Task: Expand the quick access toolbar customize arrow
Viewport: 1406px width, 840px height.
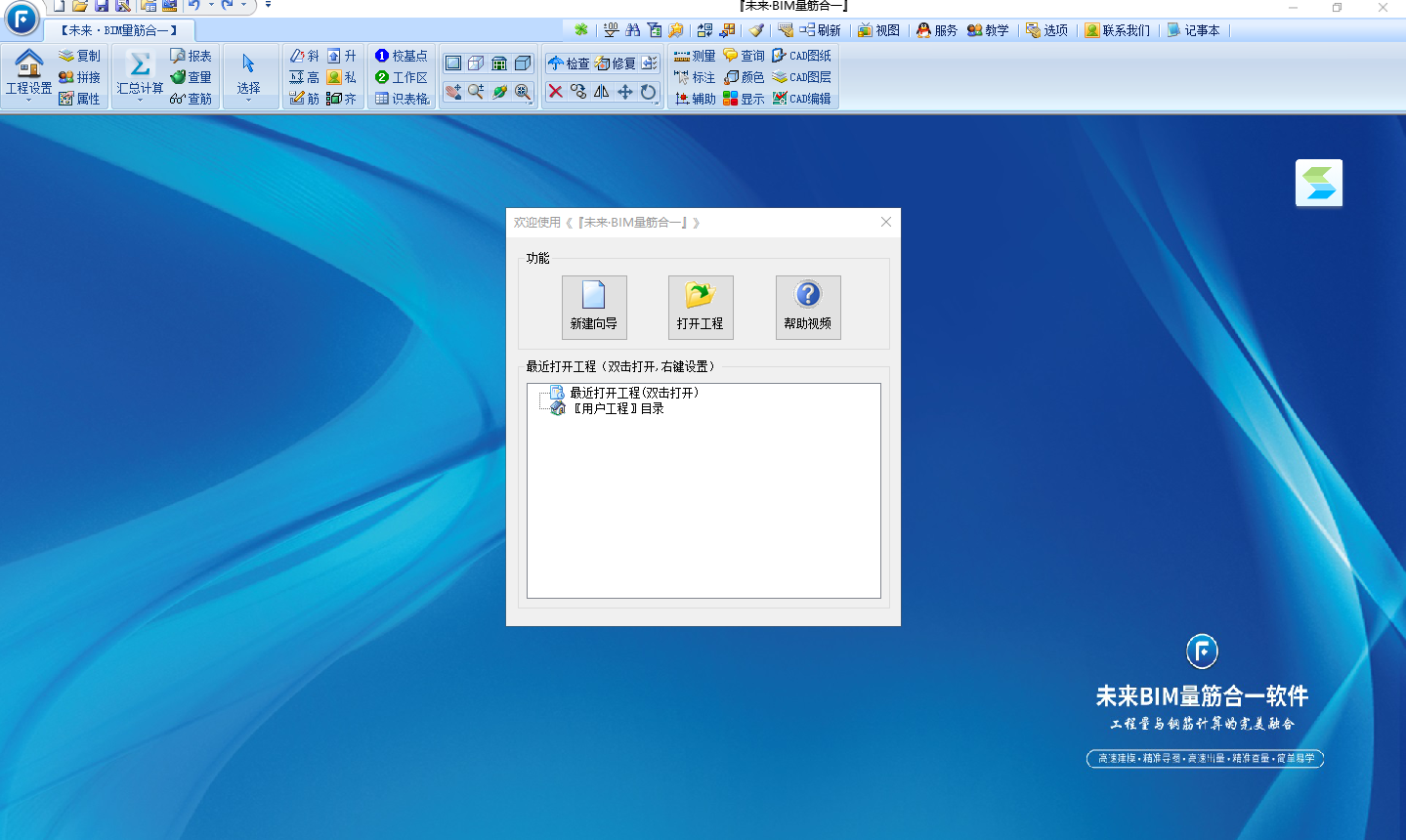Action: 268,6
